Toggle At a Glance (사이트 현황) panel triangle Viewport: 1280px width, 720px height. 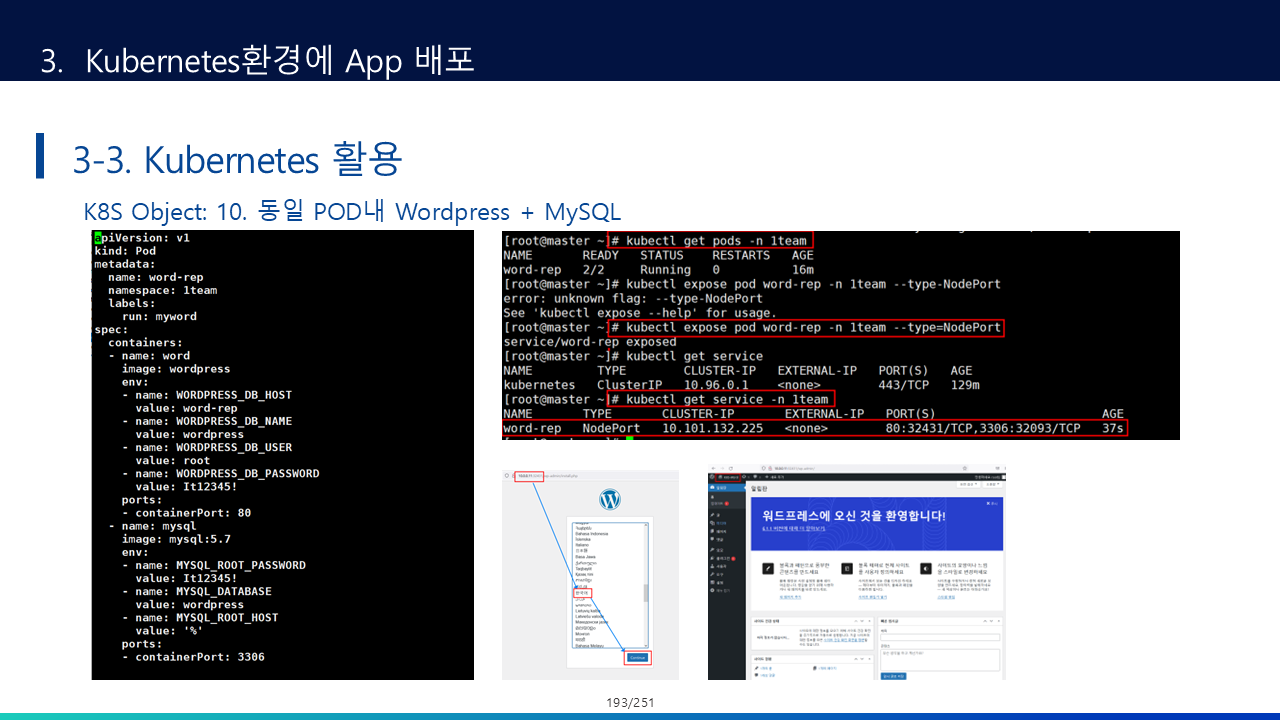tap(870, 659)
